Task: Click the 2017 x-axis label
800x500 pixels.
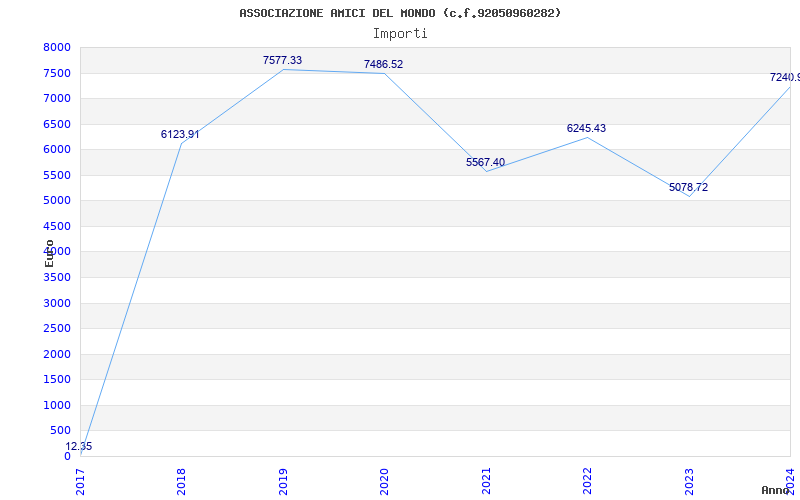Action: (x=80, y=481)
